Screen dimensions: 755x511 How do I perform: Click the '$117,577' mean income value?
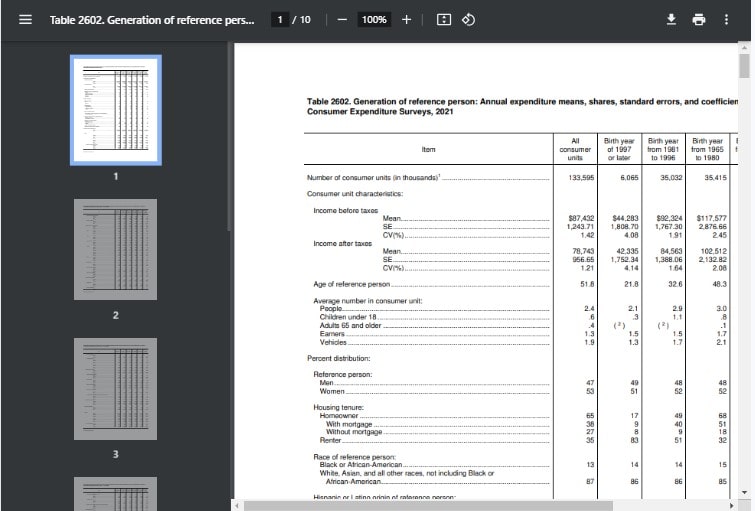712,218
